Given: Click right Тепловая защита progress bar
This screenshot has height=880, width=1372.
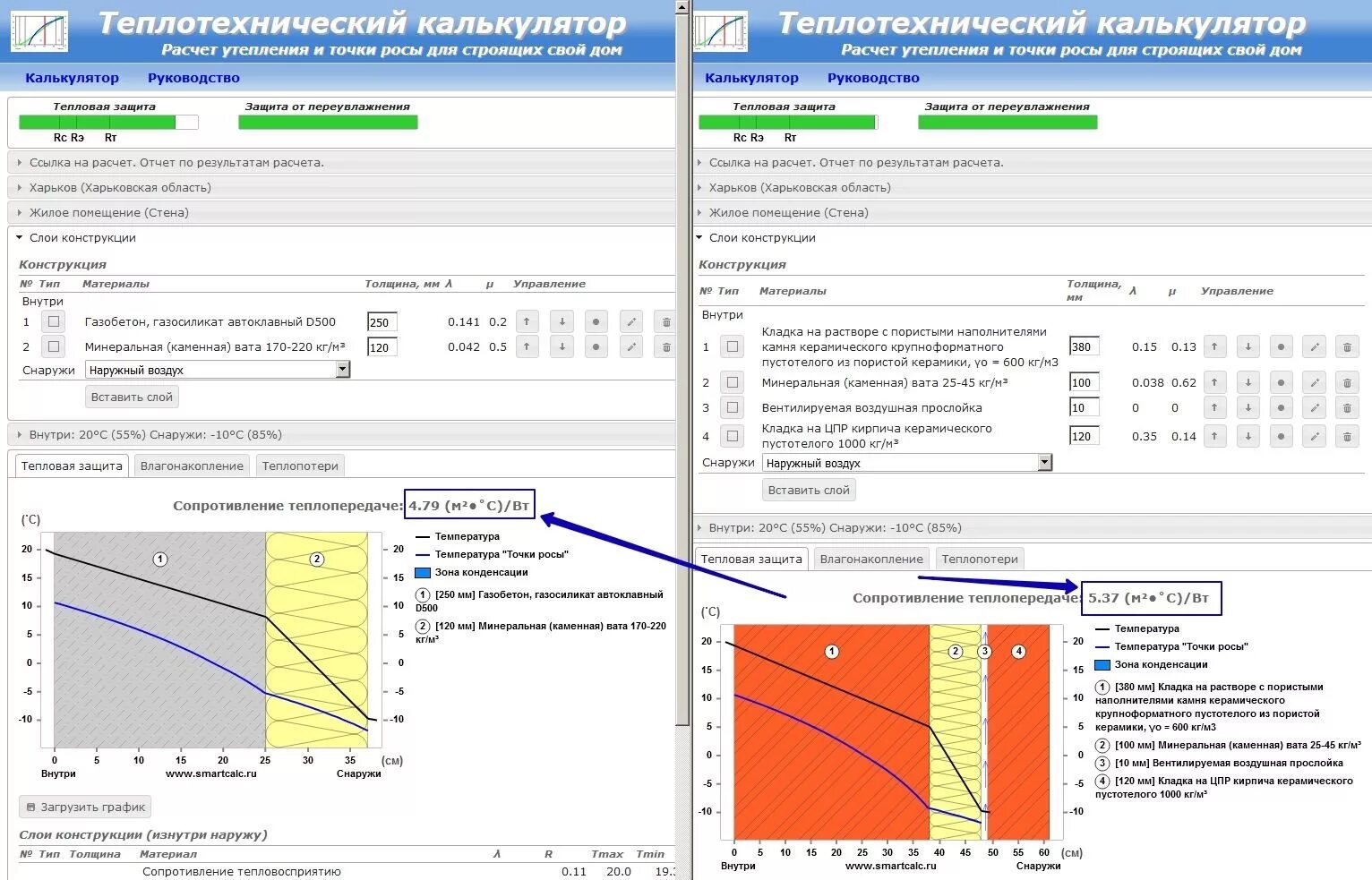Looking at the screenshot, I should click(788, 123).
